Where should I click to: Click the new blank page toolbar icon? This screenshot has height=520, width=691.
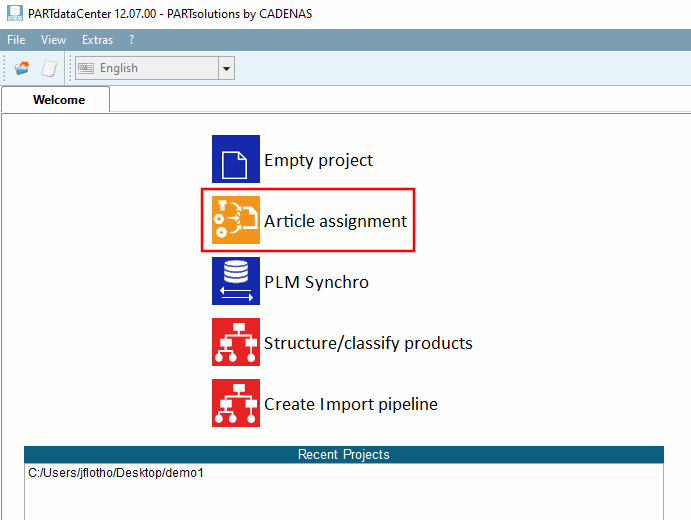49,68
